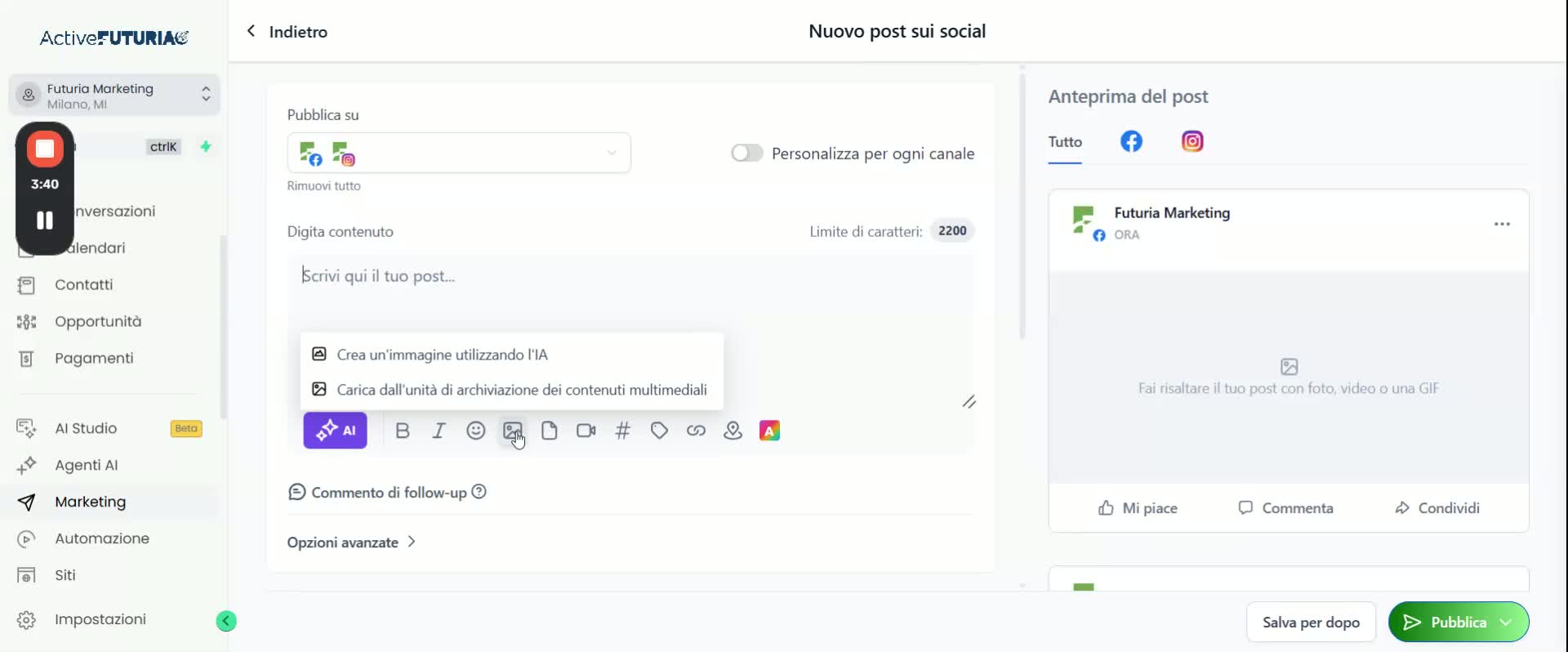1568x652 pixels.
Task: Click the Instagram channel avatar in selector
Action: coord(344,154)
